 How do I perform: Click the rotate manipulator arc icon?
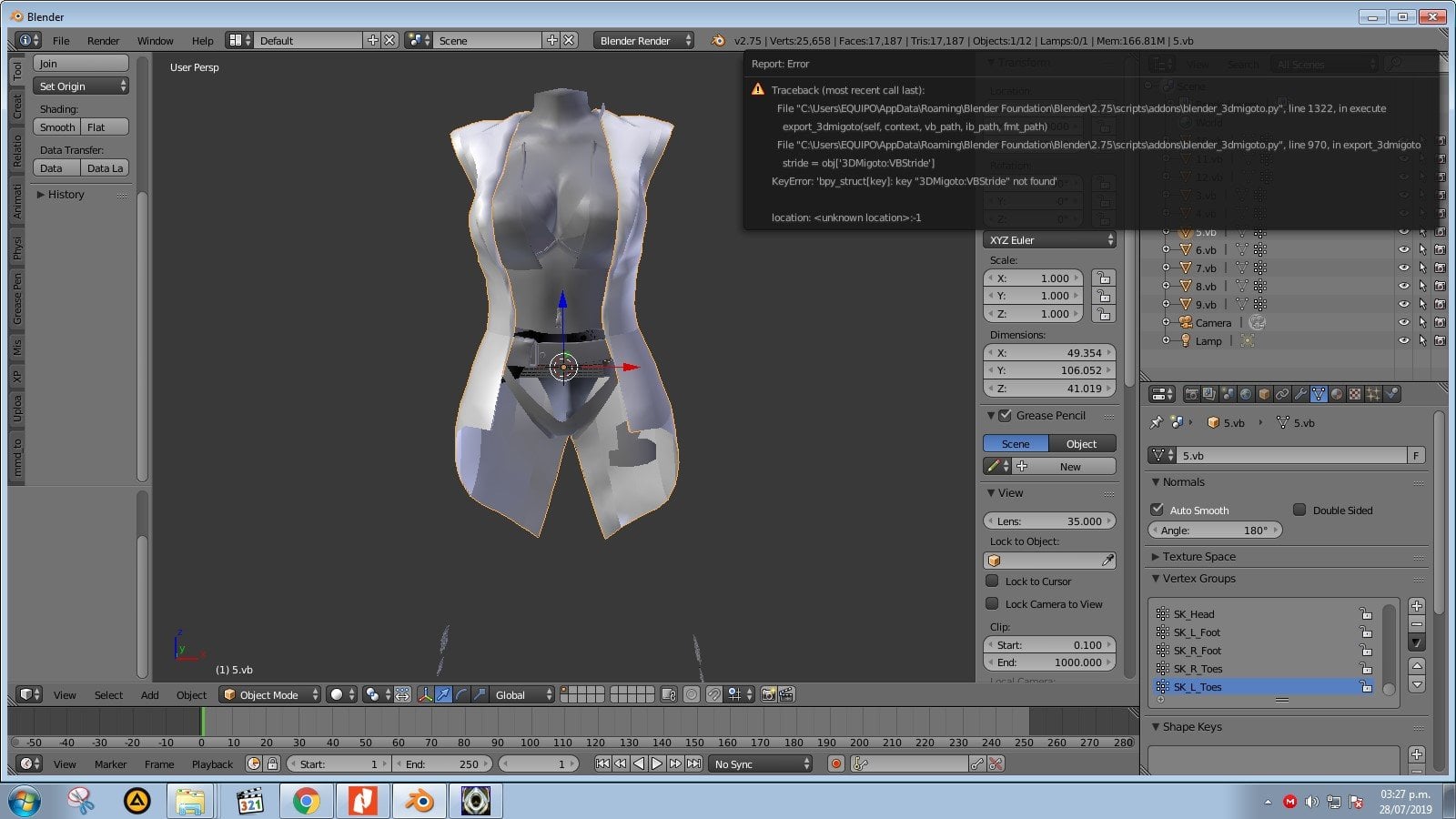461,694
